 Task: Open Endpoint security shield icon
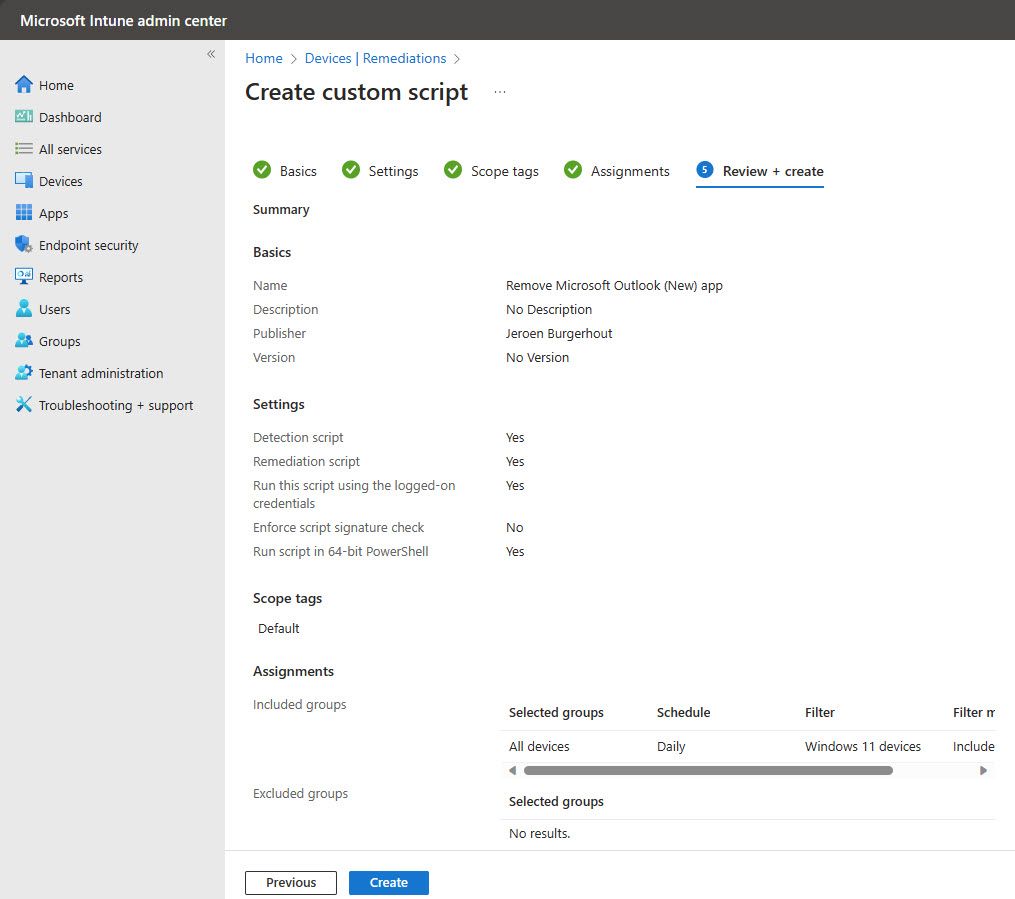pos(24,245)
